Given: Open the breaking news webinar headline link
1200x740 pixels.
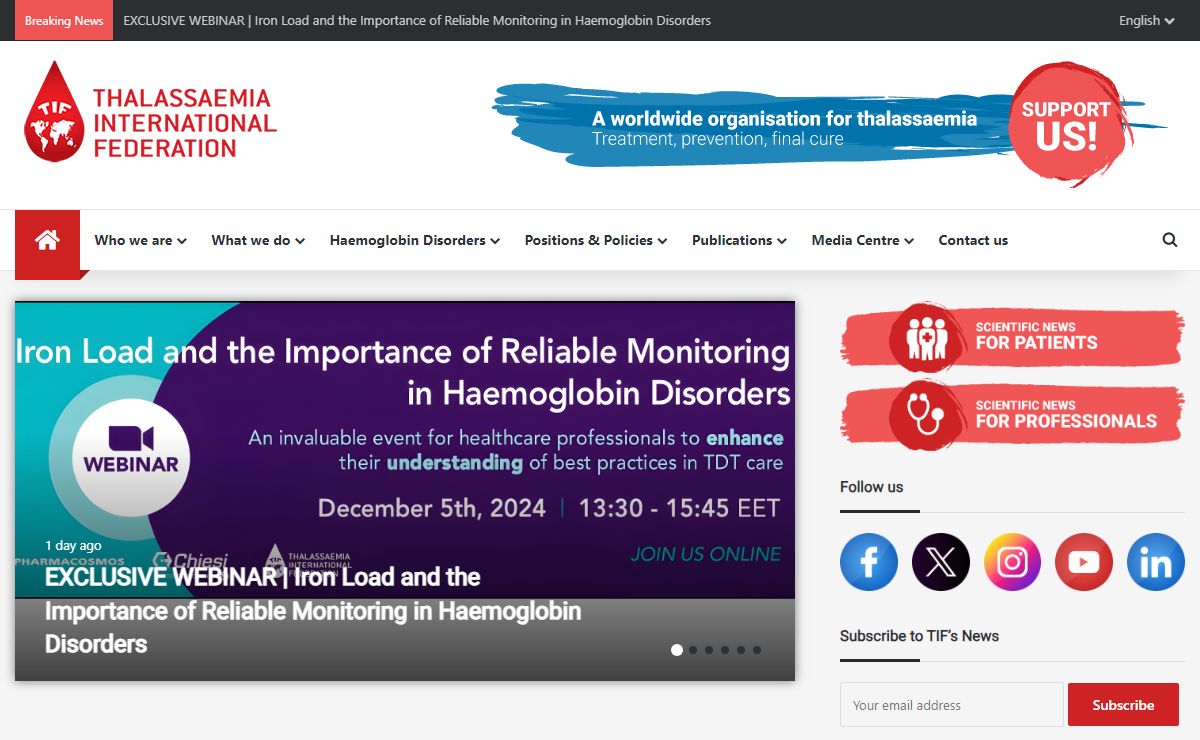Looking at the screenshot, I should [x=417, y=20].
